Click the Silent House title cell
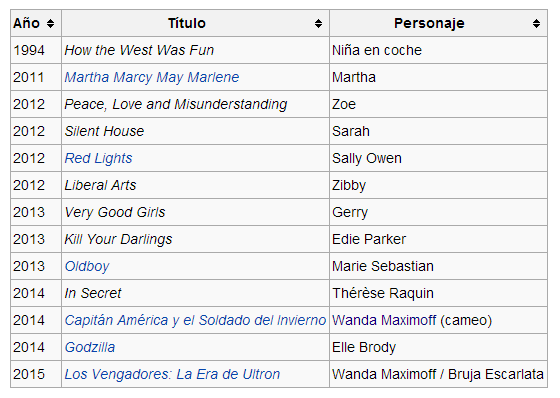Viewport: 560px width, 398px height. pyautogui.click(x=195, y=131)
